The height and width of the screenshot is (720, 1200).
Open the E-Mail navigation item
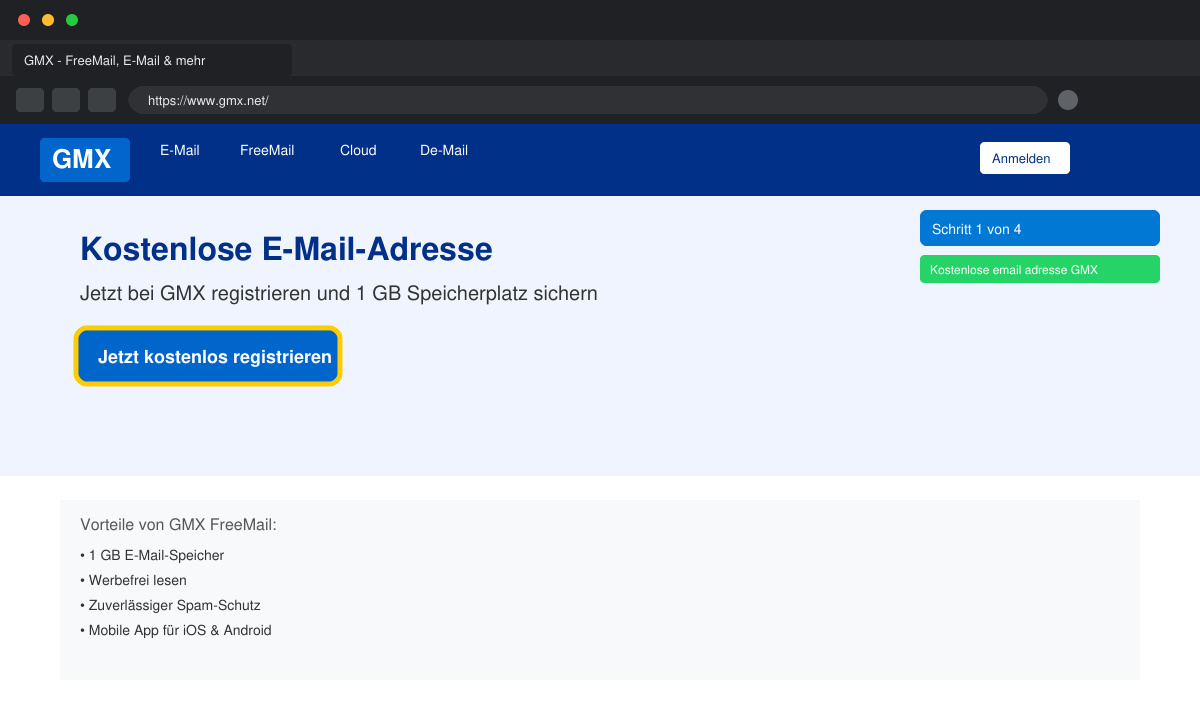pyautogui.click(x=180, y=151)
